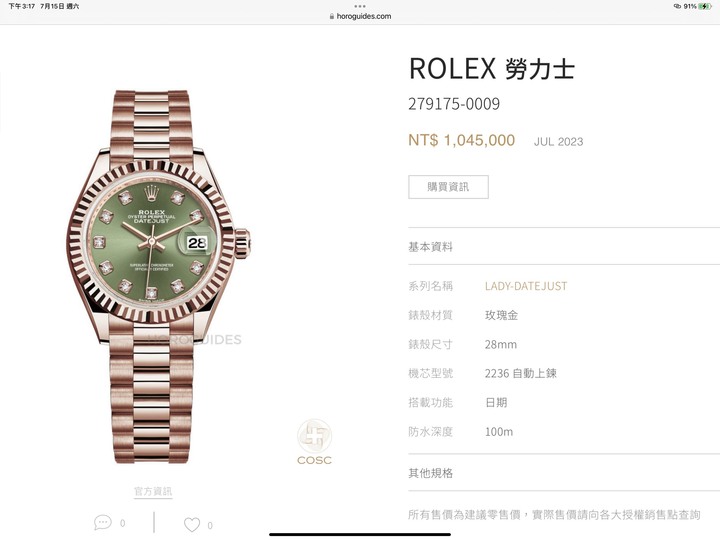Viewport: 720px width, 540px height.
Task: Tap the like count beside the heart
Action: [210, 525]
